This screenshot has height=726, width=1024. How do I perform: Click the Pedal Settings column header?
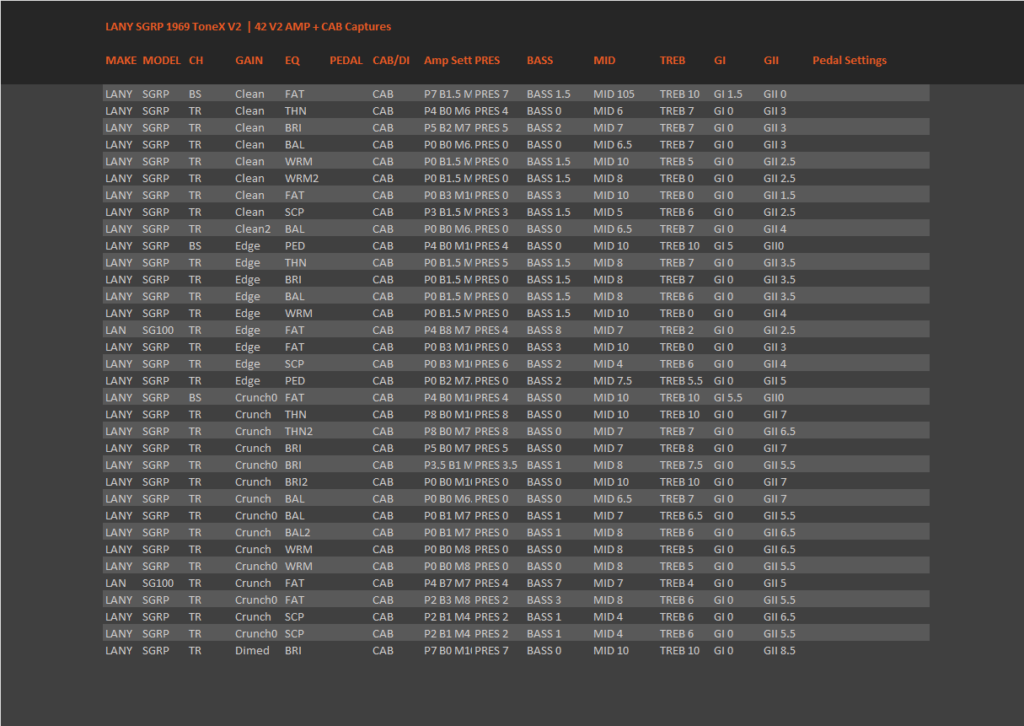849,60
